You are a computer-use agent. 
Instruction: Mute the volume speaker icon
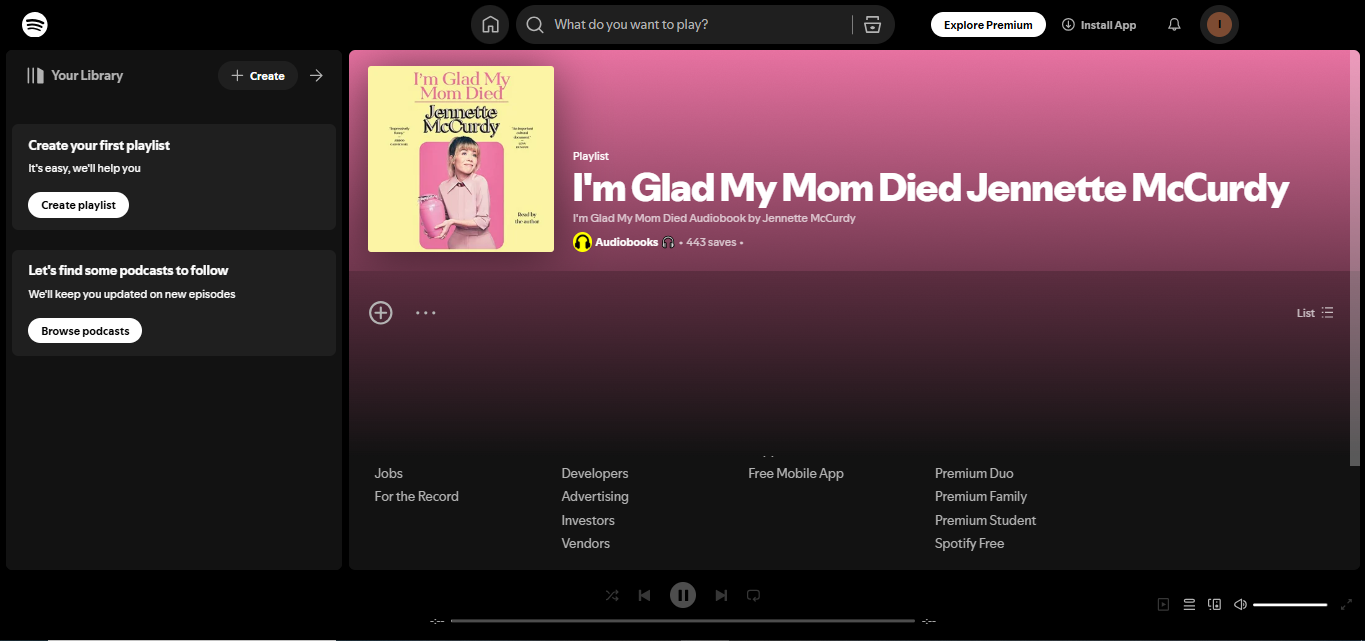point(1240,604)
